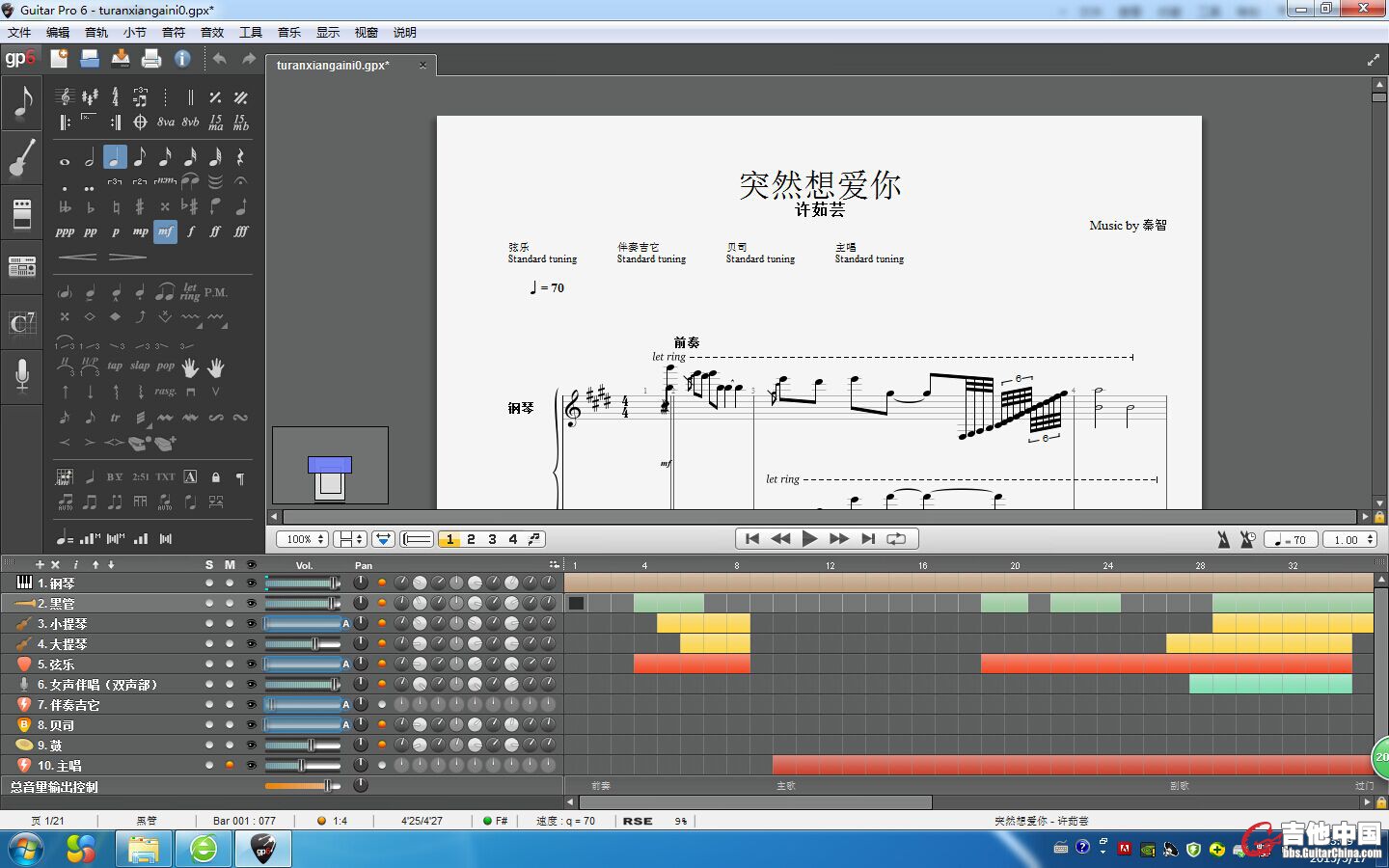Open the 说明 menu
Screen dimensions: 1389x868
pos(405,32)
